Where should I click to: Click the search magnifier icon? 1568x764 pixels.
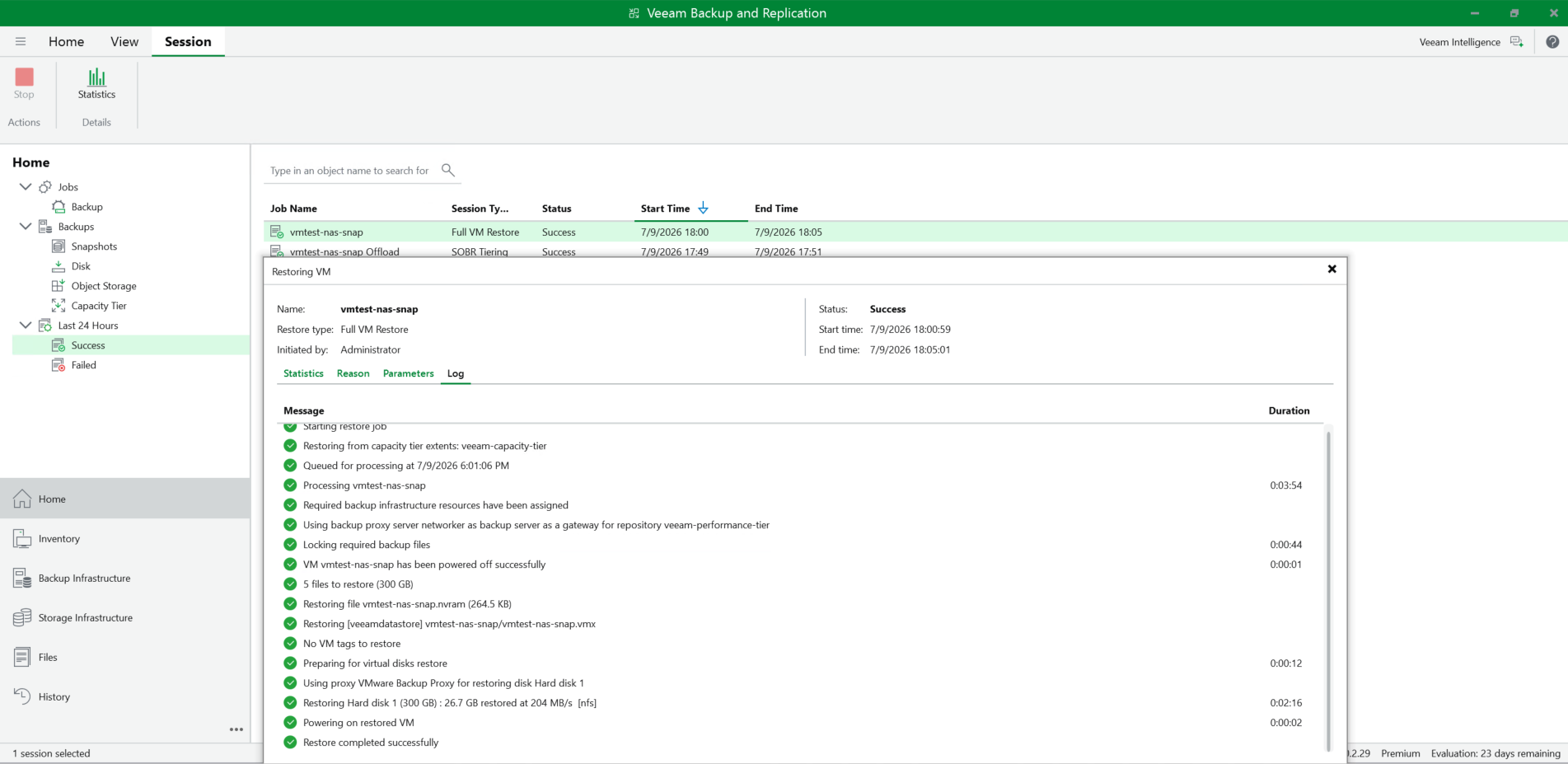click(448, 170)
